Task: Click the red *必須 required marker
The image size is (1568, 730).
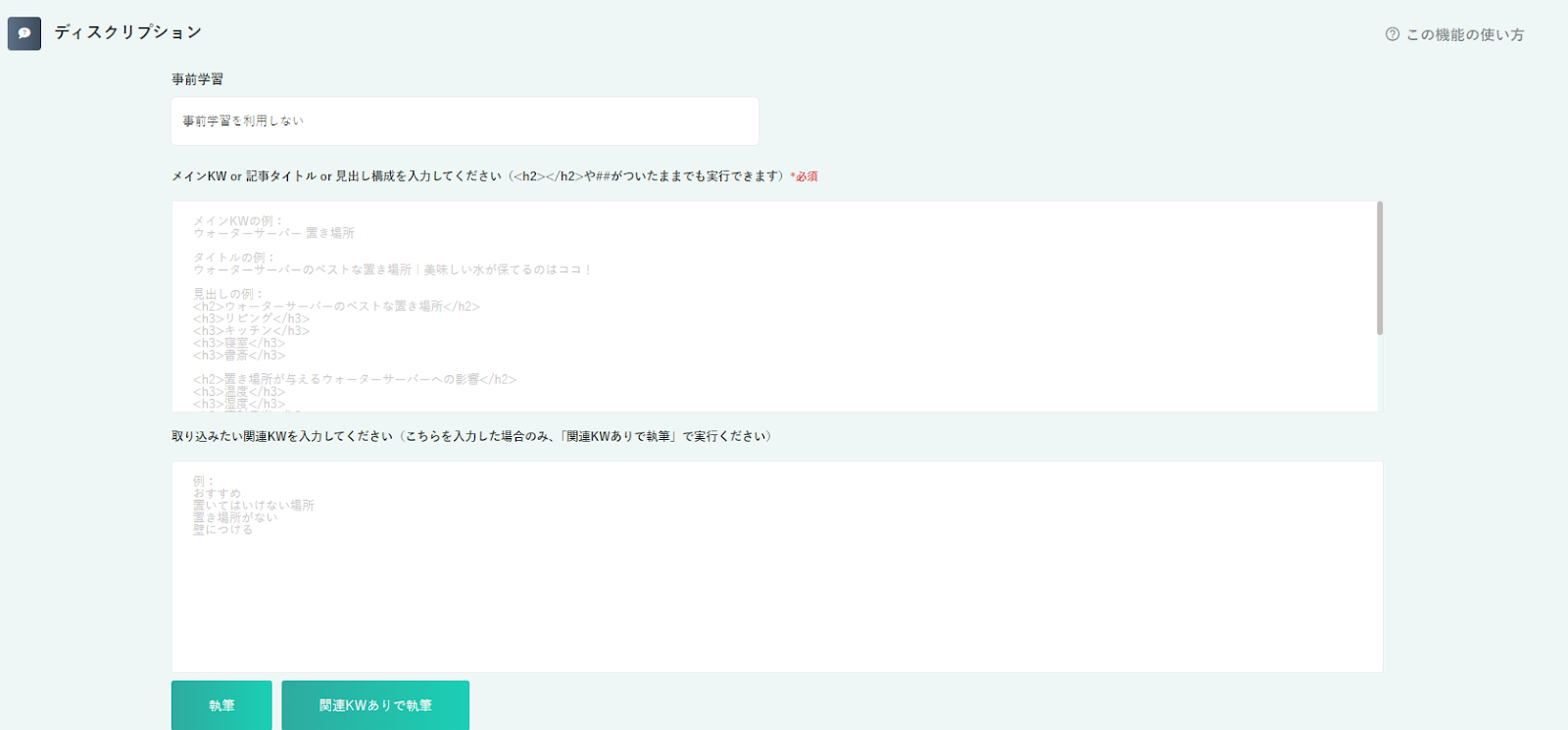Action: 805,176
